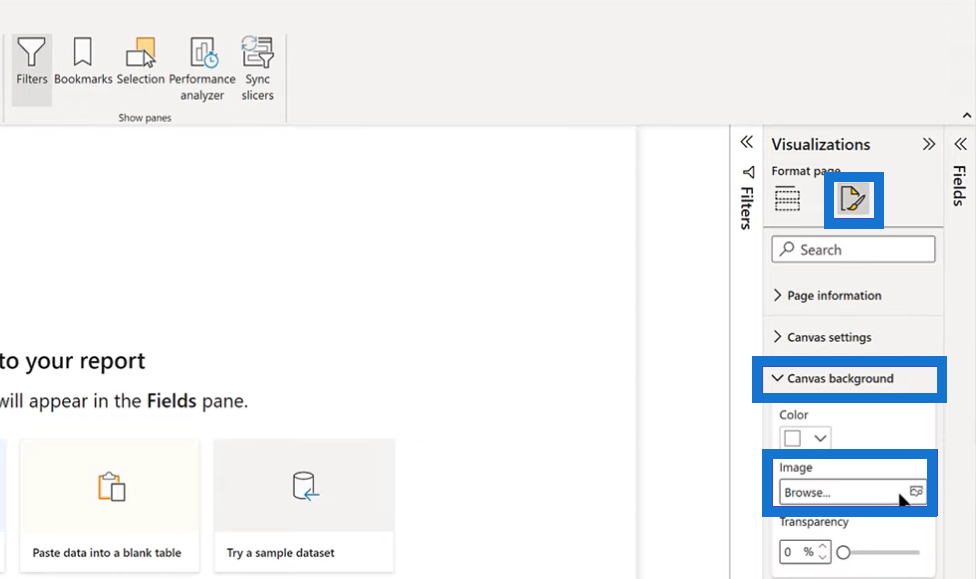Click the clipboard paste data icon

(111, 486)
